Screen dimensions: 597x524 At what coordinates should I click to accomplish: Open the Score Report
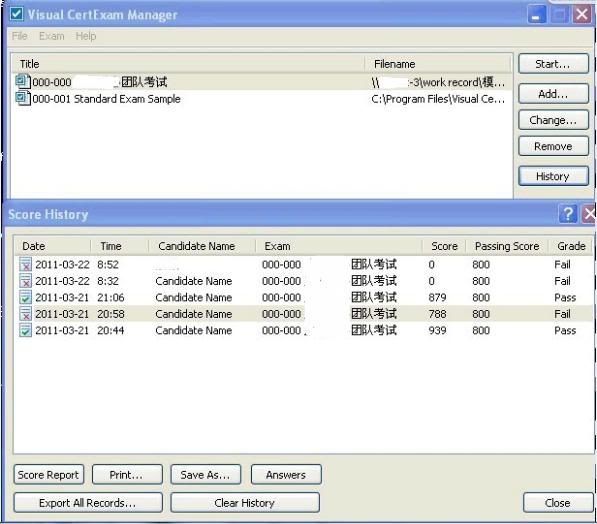[49, 475]
